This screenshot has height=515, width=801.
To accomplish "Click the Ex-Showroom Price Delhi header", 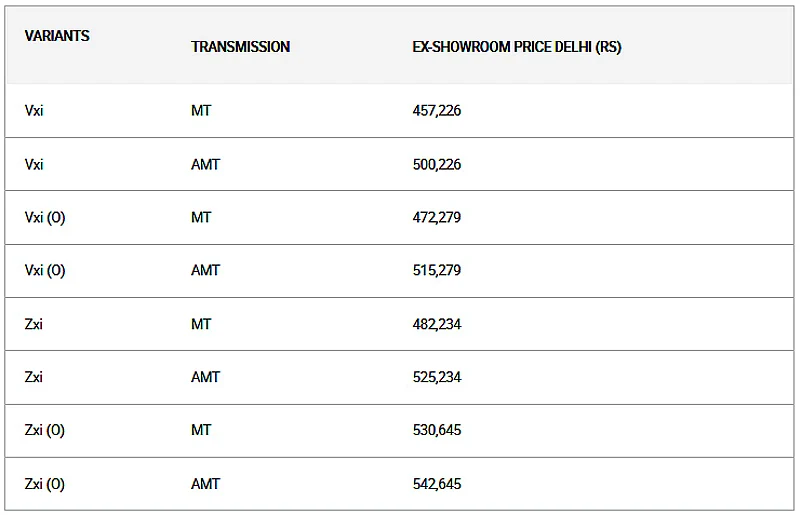I will click(516, 47).
